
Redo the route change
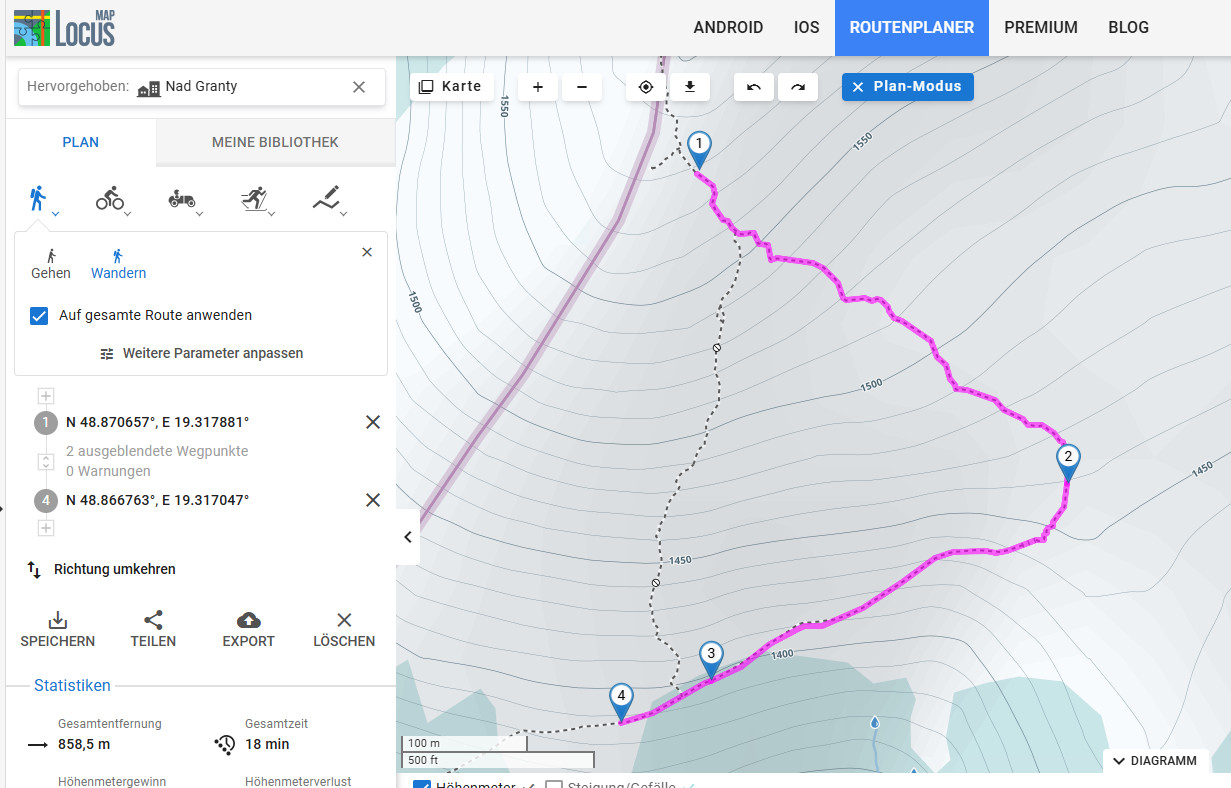[798, 87]
